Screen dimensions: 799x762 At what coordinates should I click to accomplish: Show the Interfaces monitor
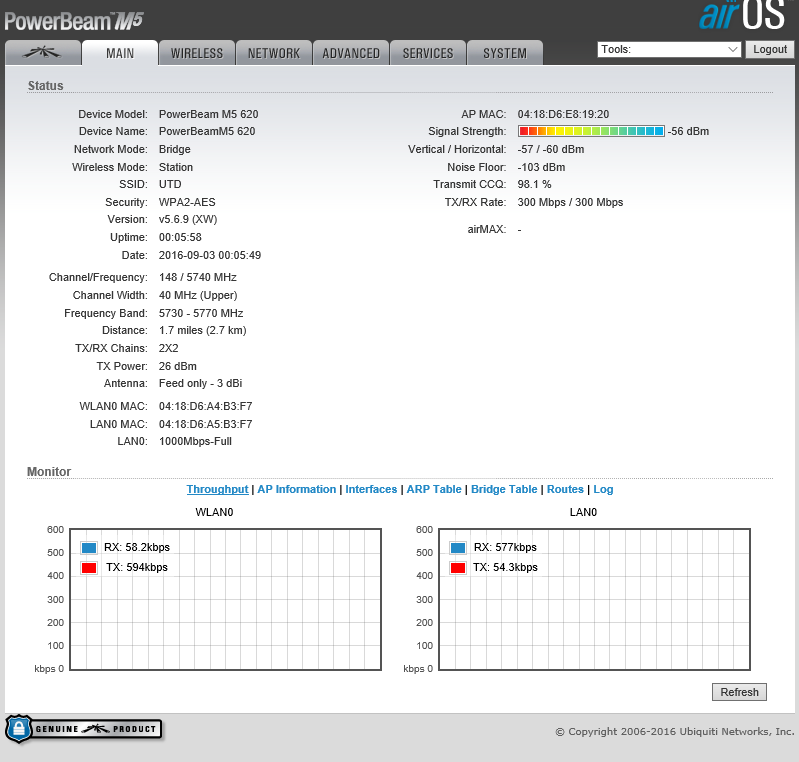[x=371, y=489]
